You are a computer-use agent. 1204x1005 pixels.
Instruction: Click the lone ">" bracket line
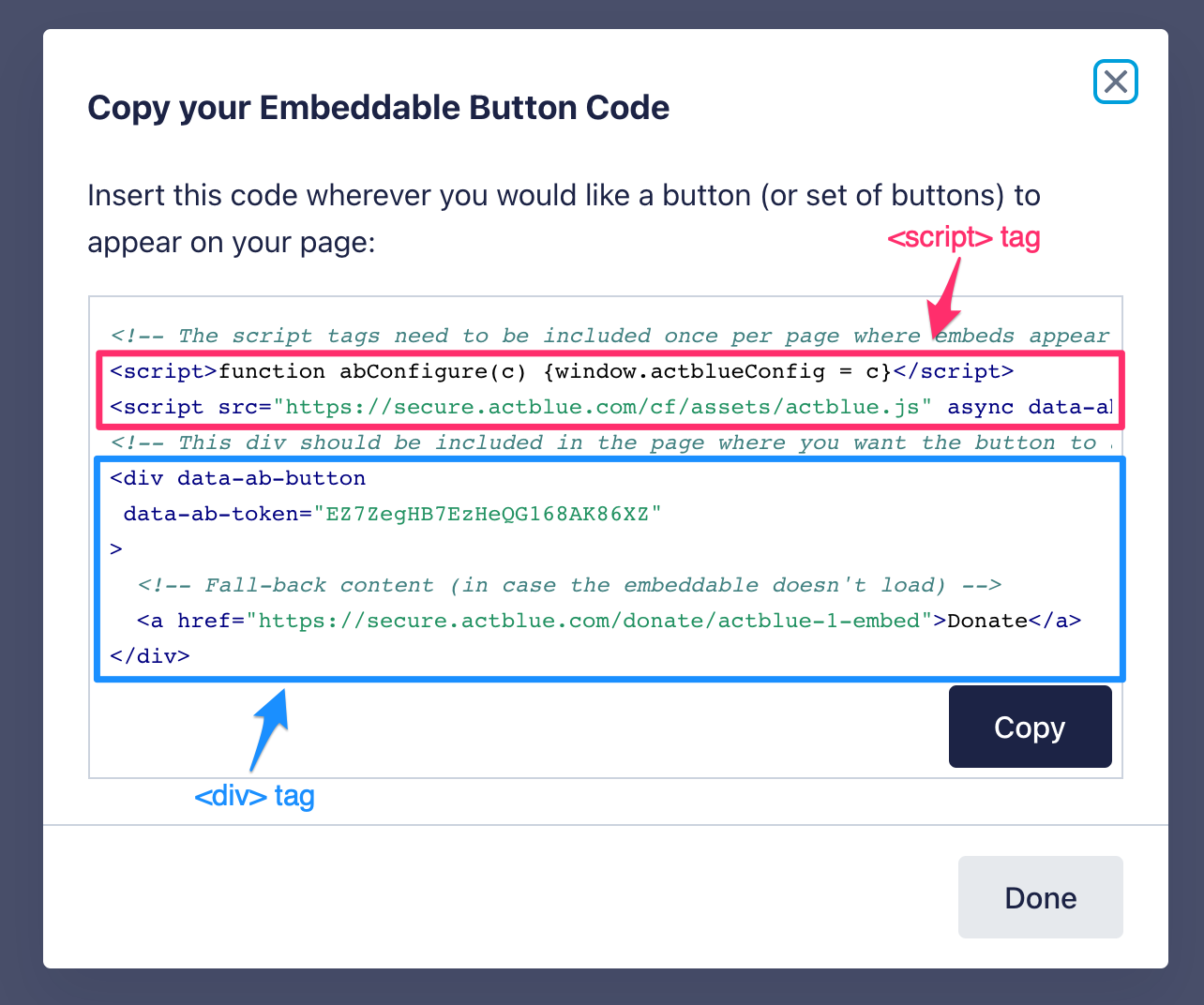point(116,549)
